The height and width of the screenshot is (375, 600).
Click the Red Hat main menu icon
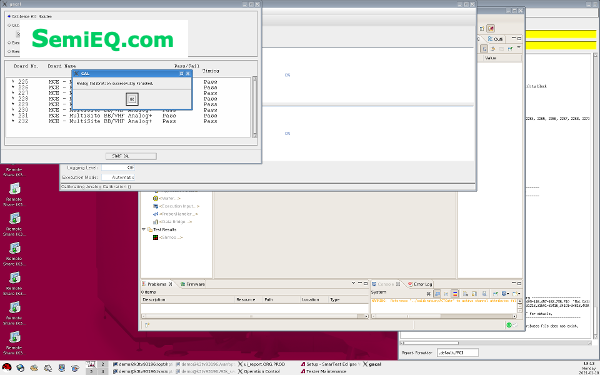click(7, 368)
